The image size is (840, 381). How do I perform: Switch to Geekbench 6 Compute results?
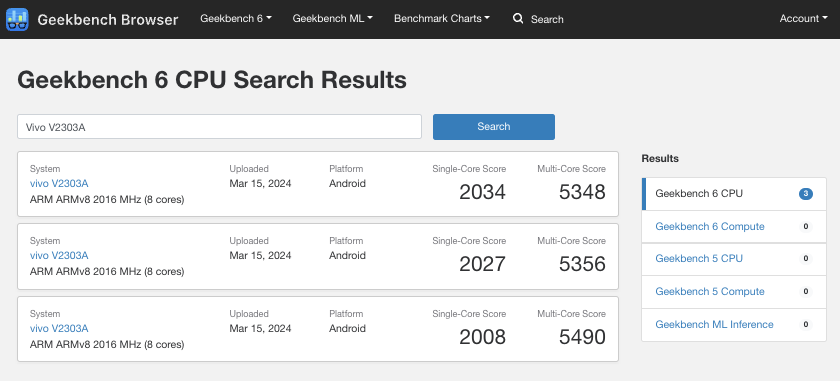pyautogui.click(x=734, y=227)
